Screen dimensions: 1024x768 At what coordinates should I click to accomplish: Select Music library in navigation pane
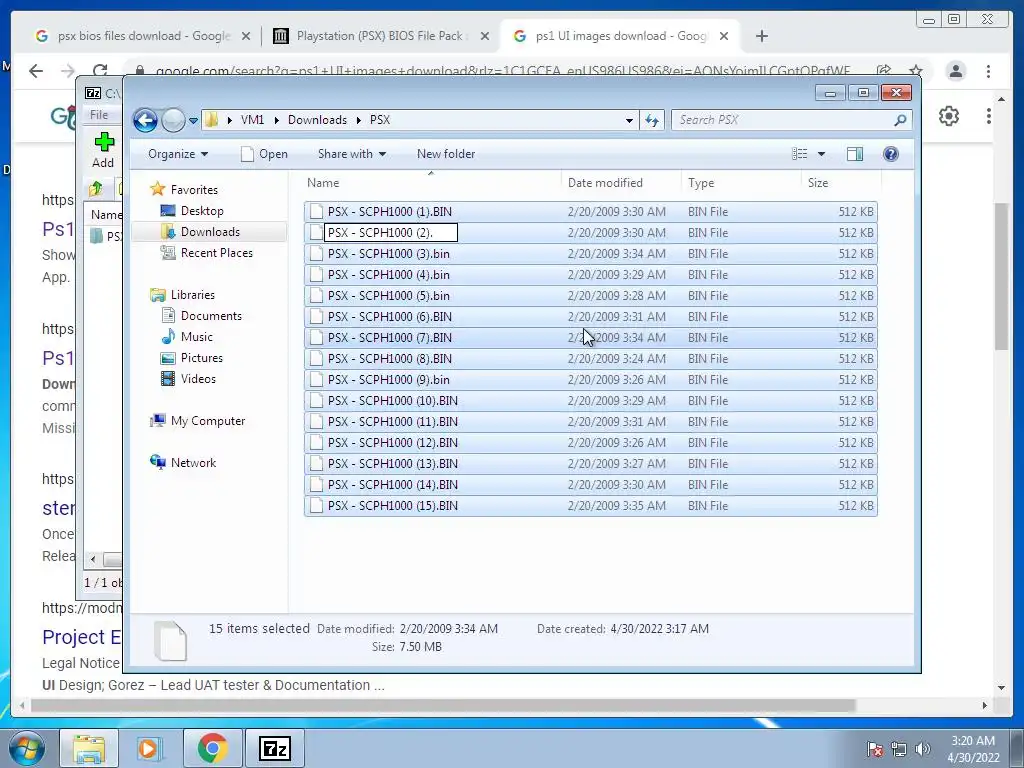(x=196, y=337)
